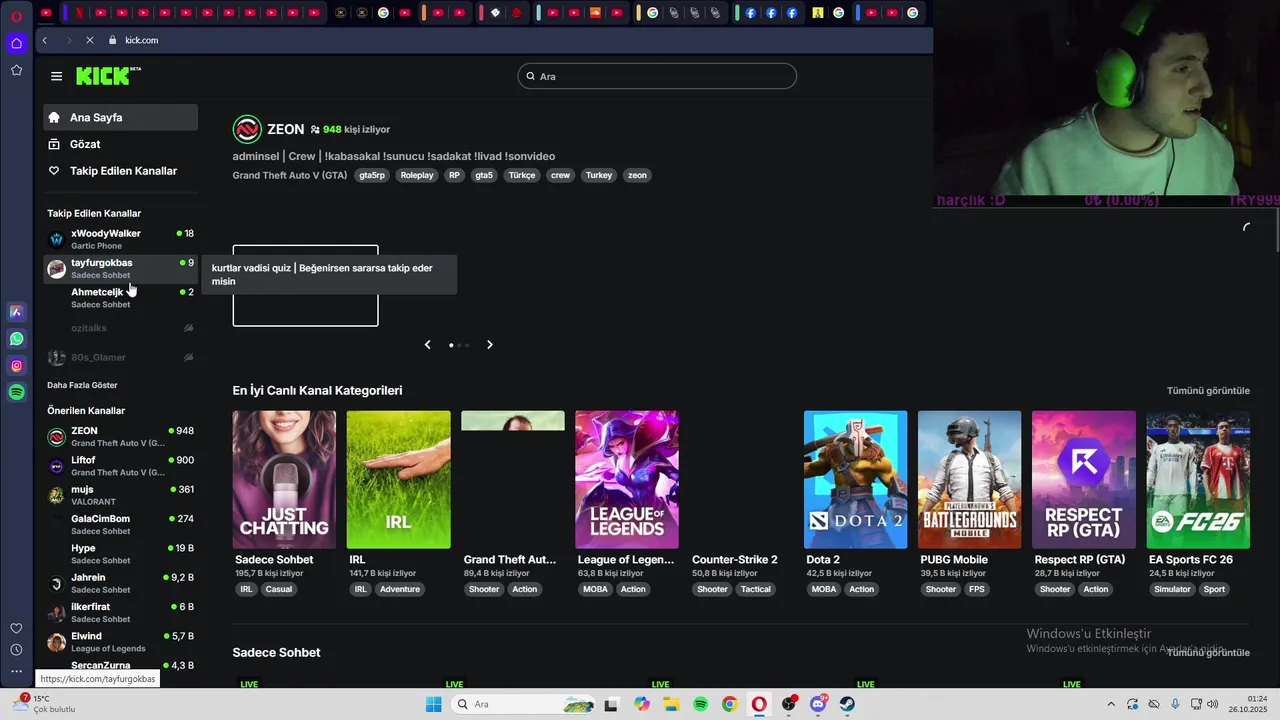Open Instagram in Opera sidebar
The image size is (1280, 720).
pos(16,366)
